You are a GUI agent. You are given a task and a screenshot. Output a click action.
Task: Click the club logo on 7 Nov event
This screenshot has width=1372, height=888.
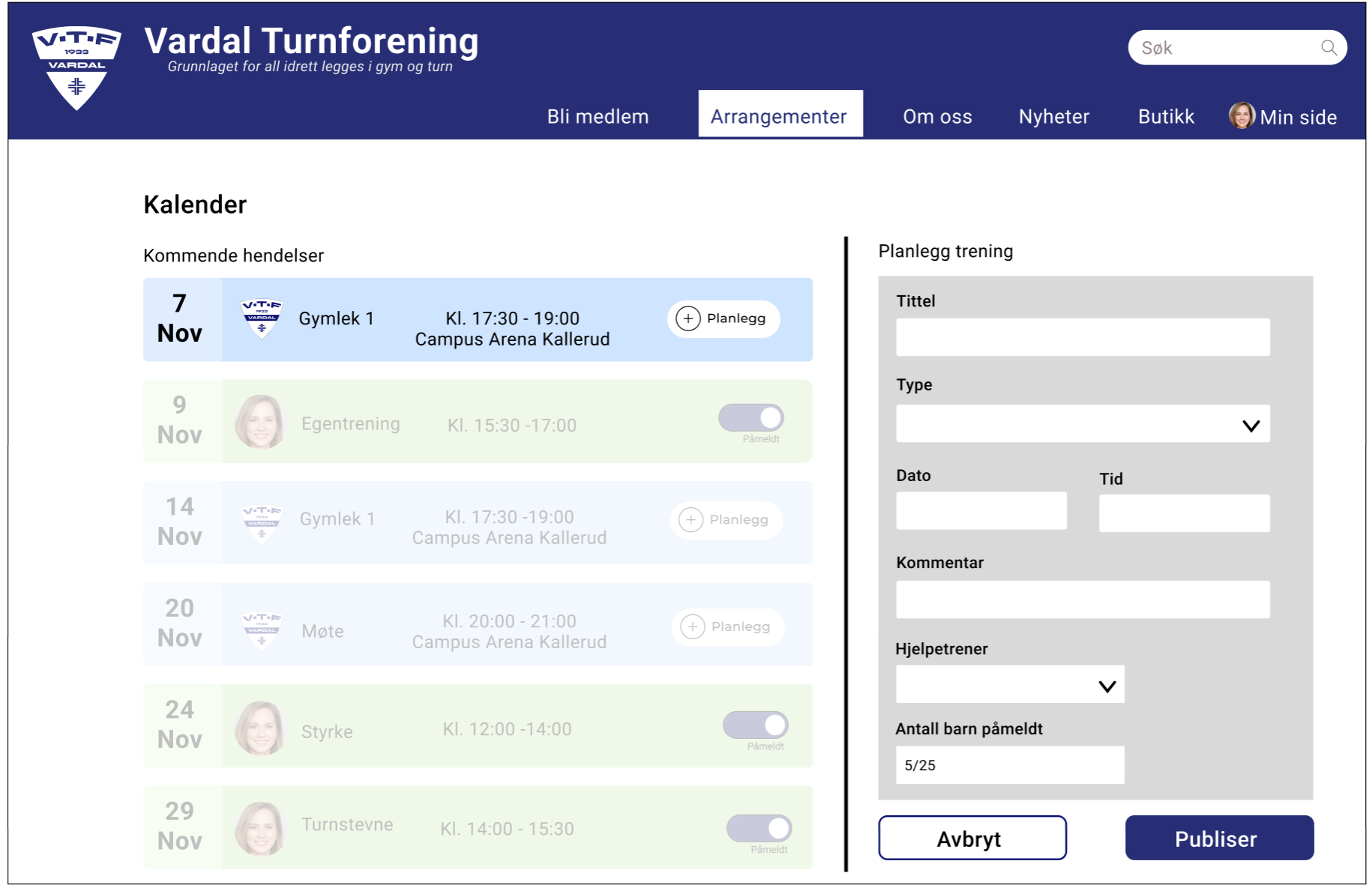click(261, 319)
